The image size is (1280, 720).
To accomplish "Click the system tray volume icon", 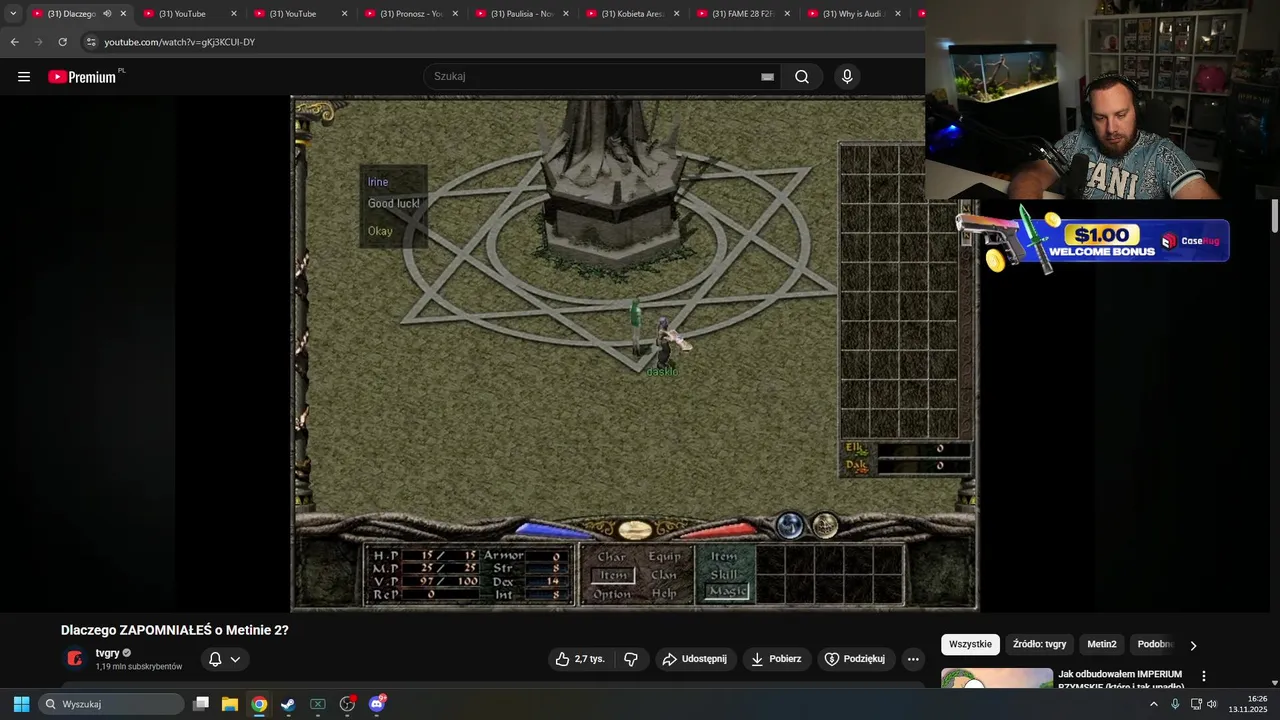I will pyautogui.click(x=1212, y=704).
